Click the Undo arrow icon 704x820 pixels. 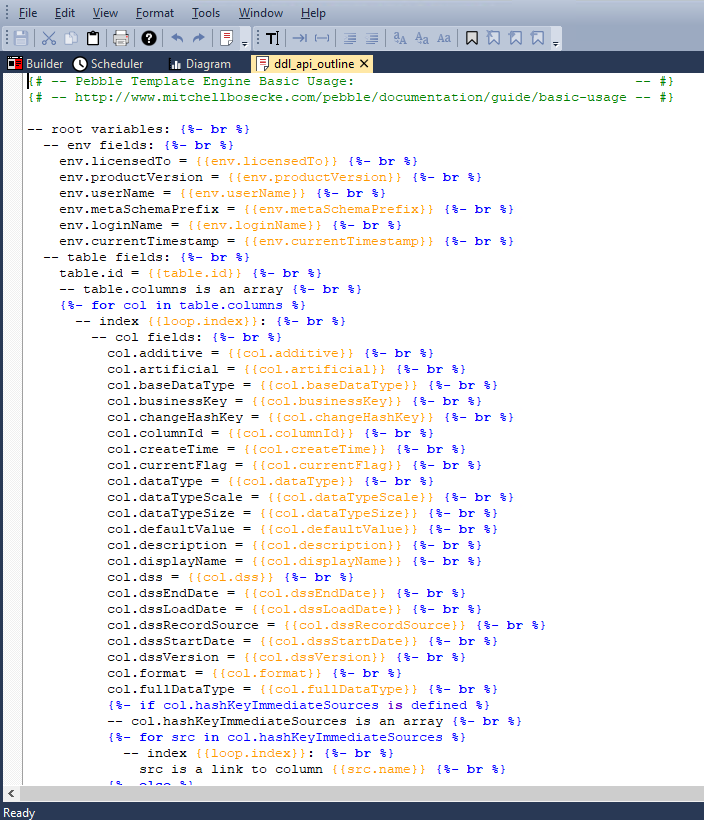177,38
